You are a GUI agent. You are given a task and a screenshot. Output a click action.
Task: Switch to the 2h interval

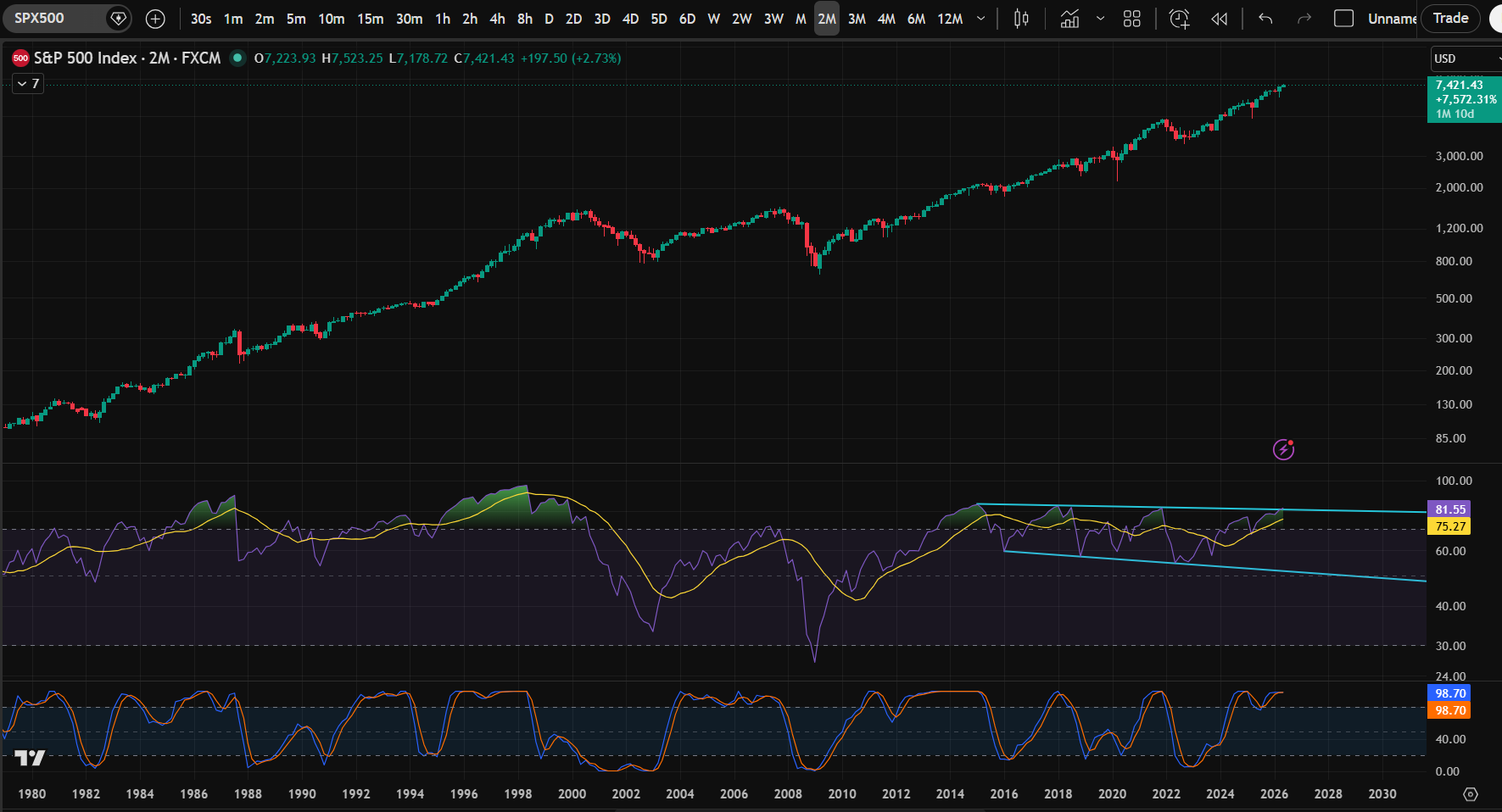pos(470,19)
